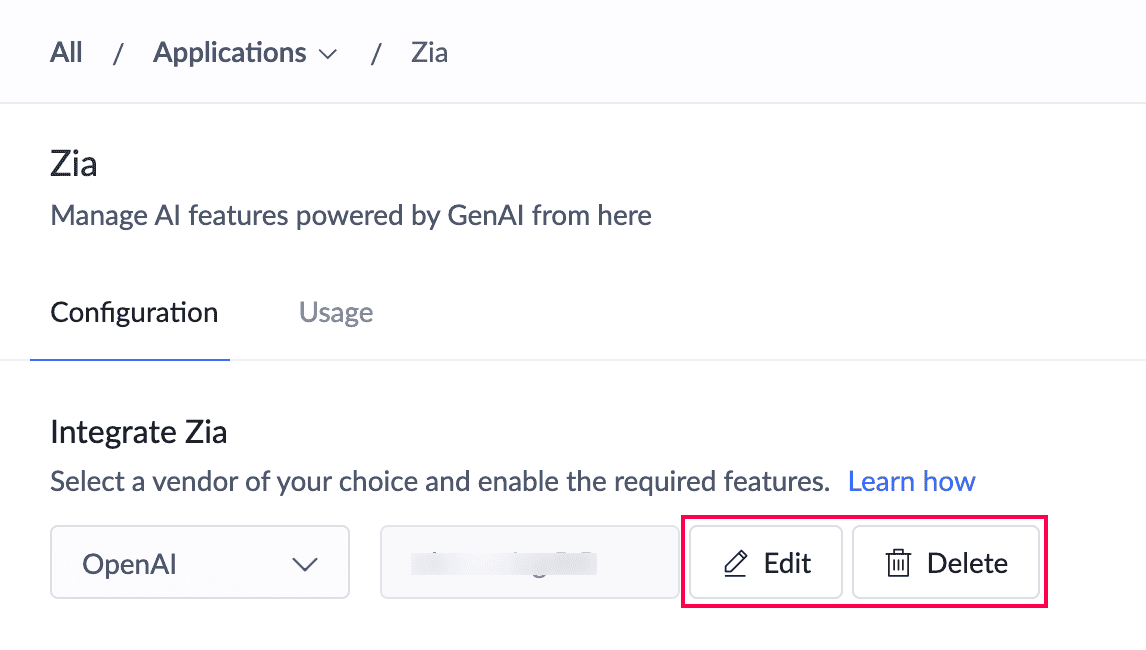1146x650 pixels.
Task: Navigate to the Applications breadcrumb
Action: click(230, 53)
